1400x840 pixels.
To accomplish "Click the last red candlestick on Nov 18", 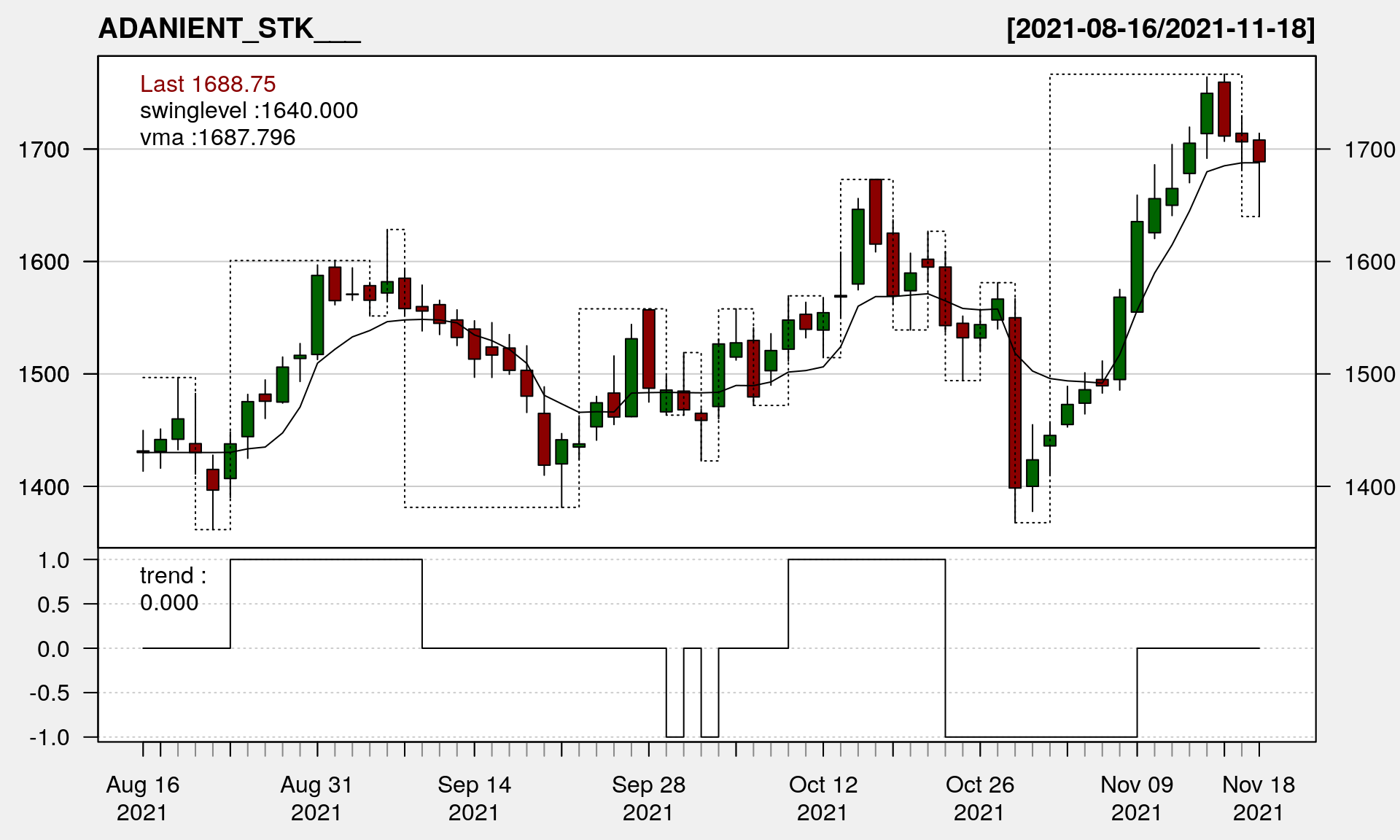I will pyautogui.click(x=1259, y=151).
